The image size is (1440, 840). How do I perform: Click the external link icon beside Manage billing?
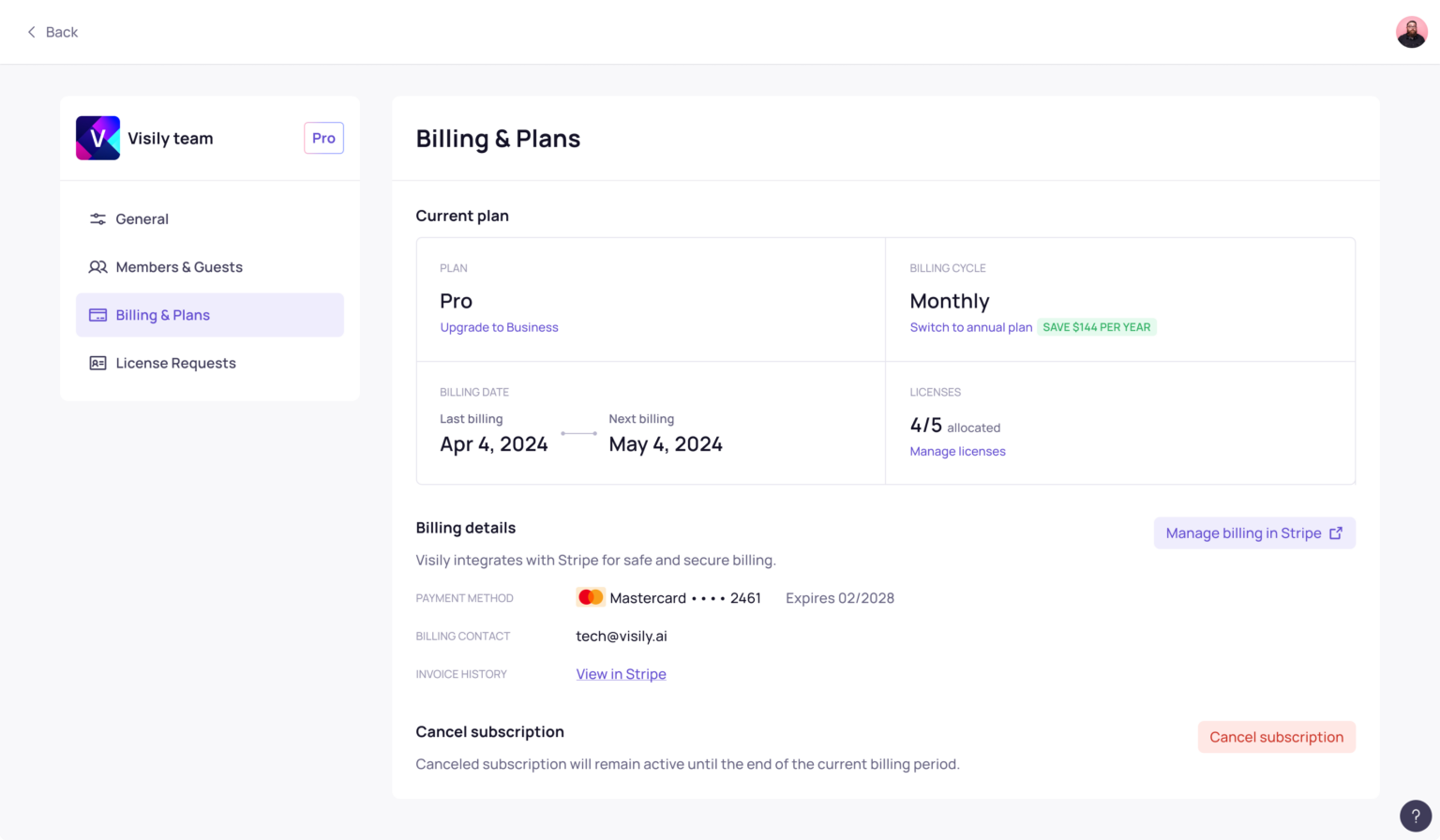(x=1335, y=532)
